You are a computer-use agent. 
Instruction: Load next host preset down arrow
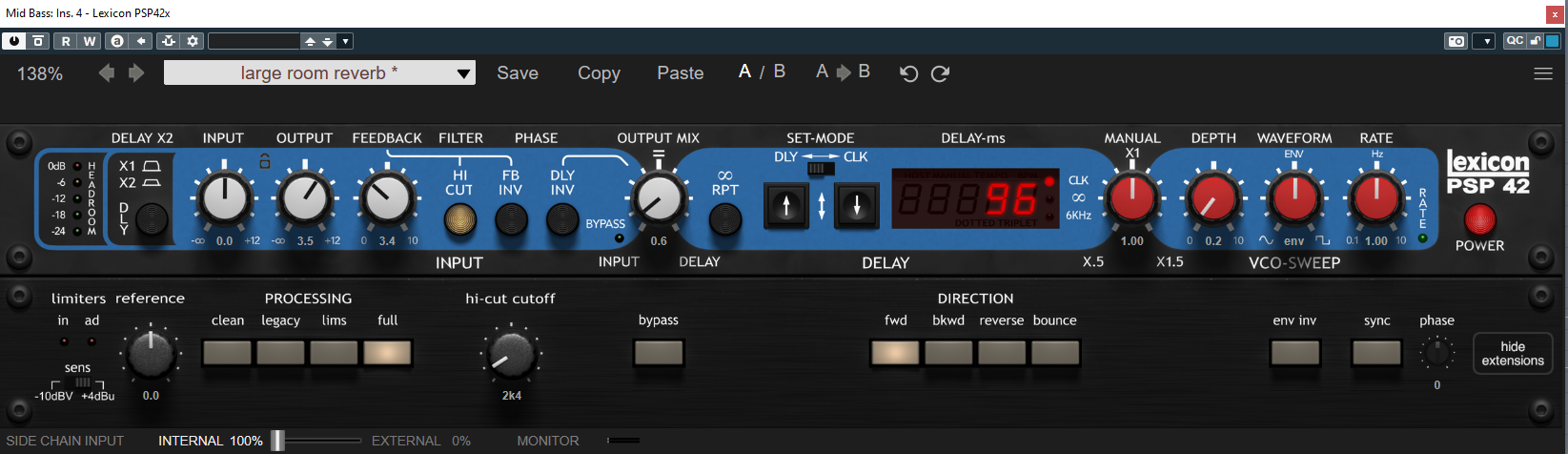tap(327, 41)
